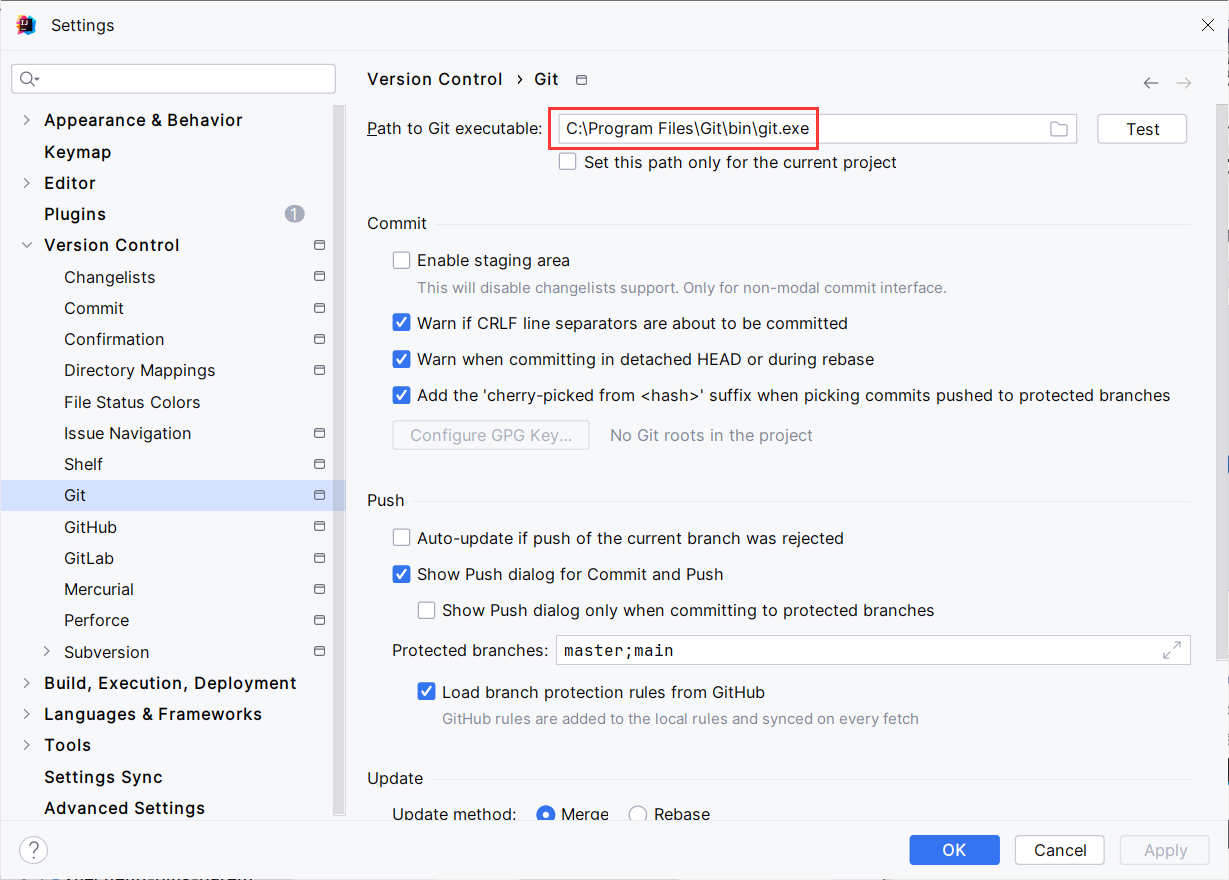Click the folder browse icon for Git path

coord(1058,129)
